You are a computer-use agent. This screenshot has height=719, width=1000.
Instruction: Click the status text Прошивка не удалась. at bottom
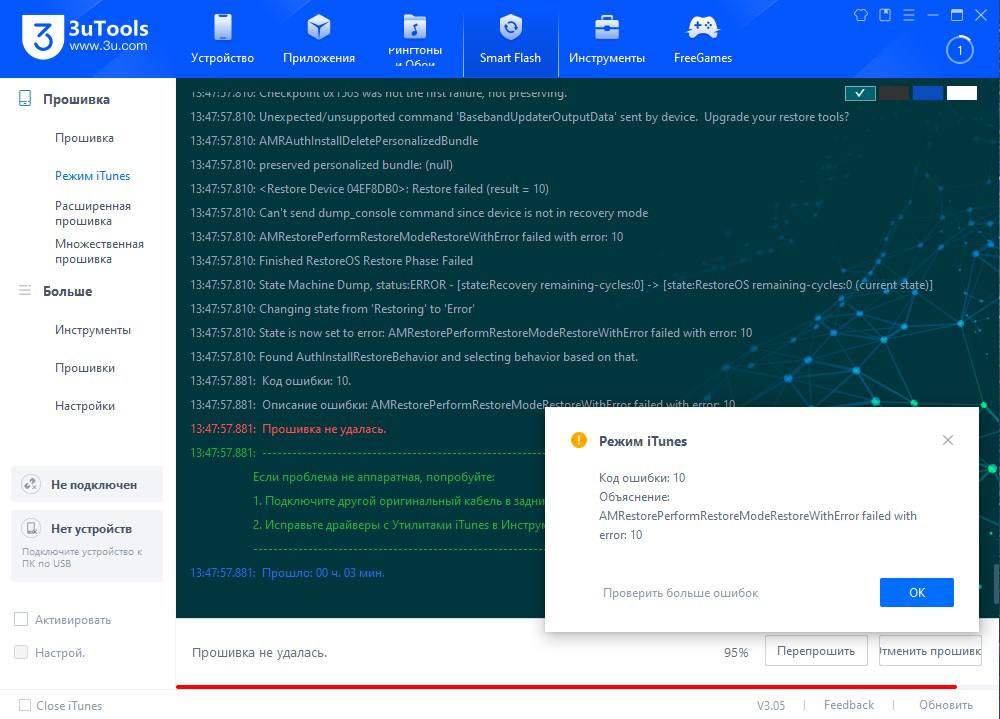point(260,652)
